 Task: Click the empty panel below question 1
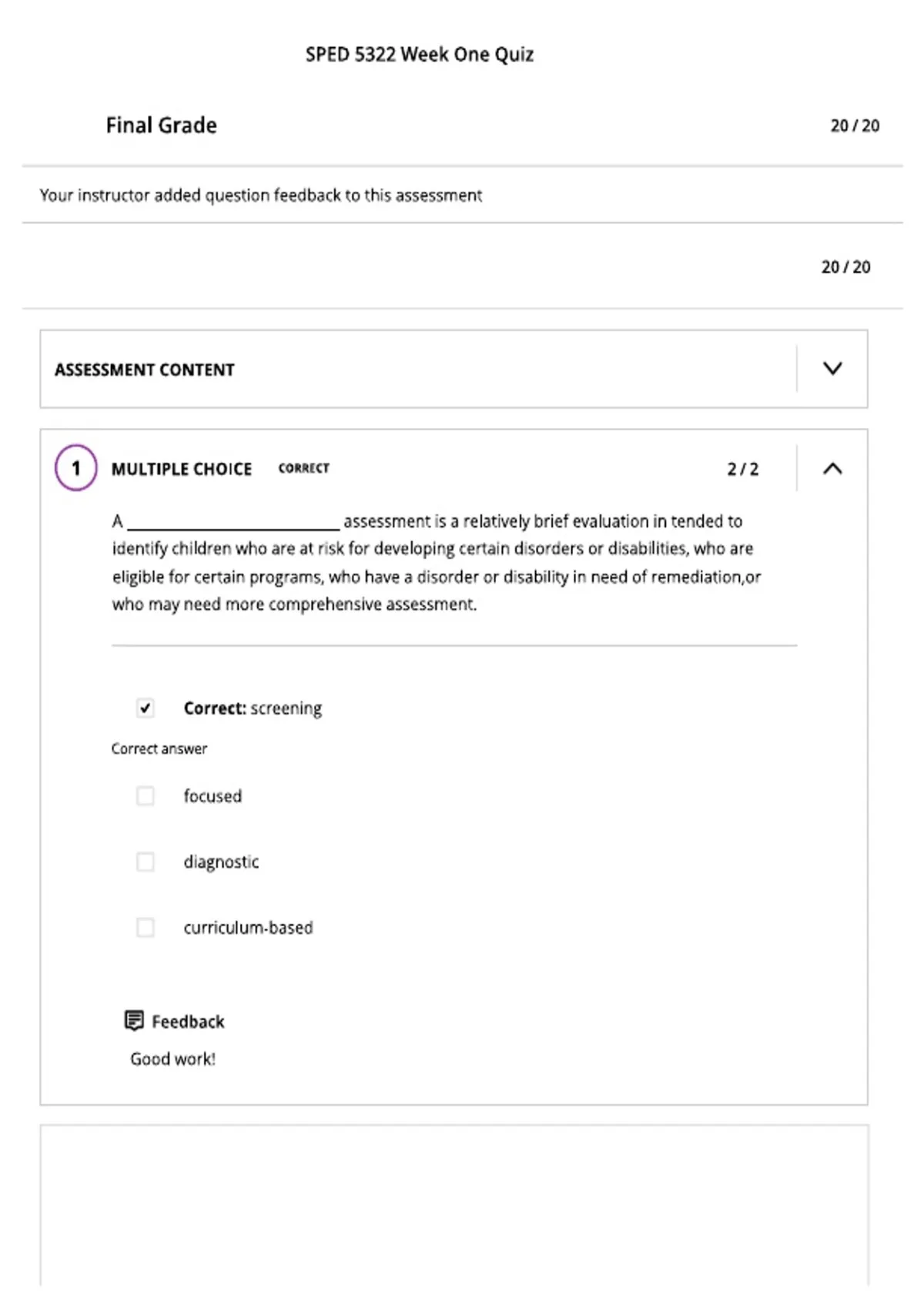pos(454,1205)
